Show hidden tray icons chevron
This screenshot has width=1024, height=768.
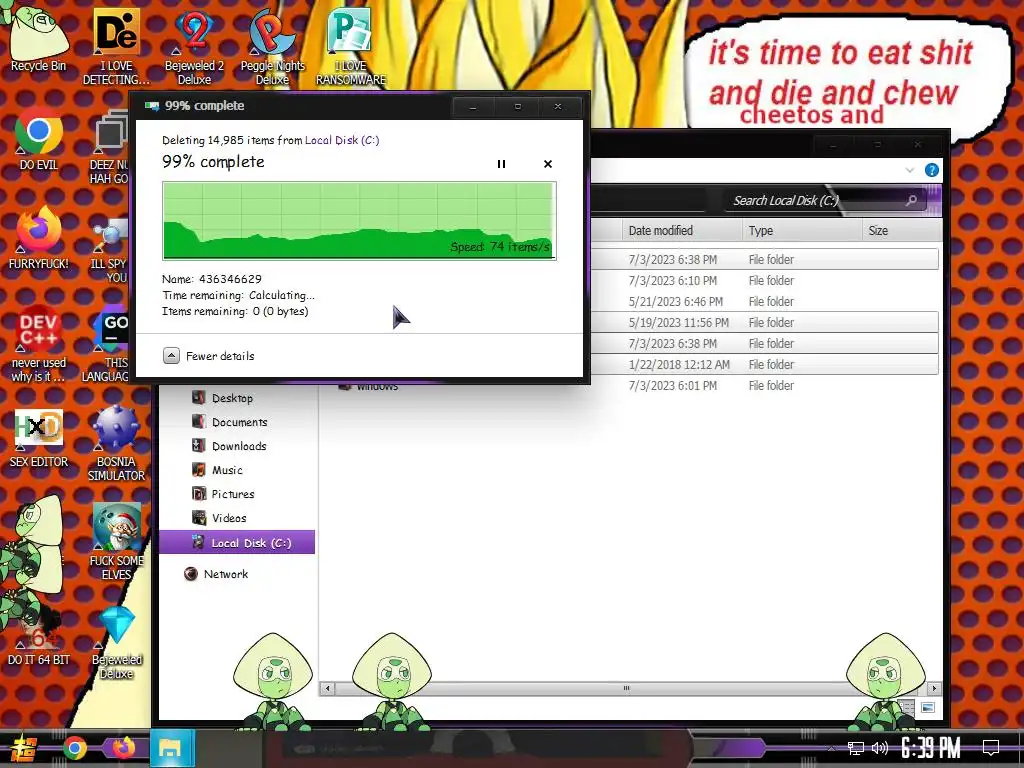click(x=831, y=748)
